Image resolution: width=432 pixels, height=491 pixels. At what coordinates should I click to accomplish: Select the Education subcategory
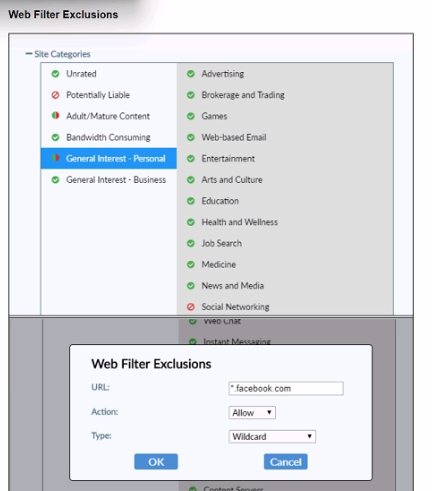pyautogui.click(x=220, y=201)
